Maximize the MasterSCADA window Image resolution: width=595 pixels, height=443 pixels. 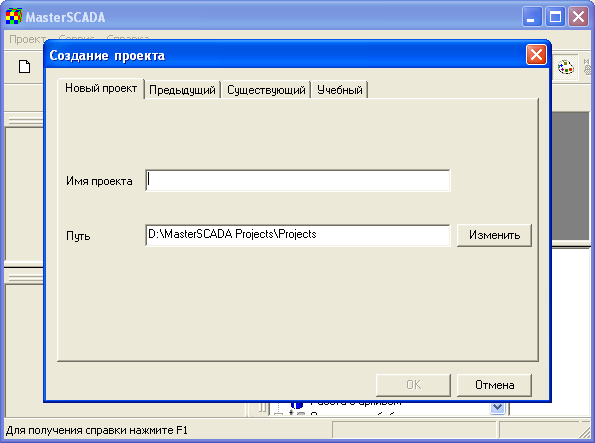[x=555, y=17]
